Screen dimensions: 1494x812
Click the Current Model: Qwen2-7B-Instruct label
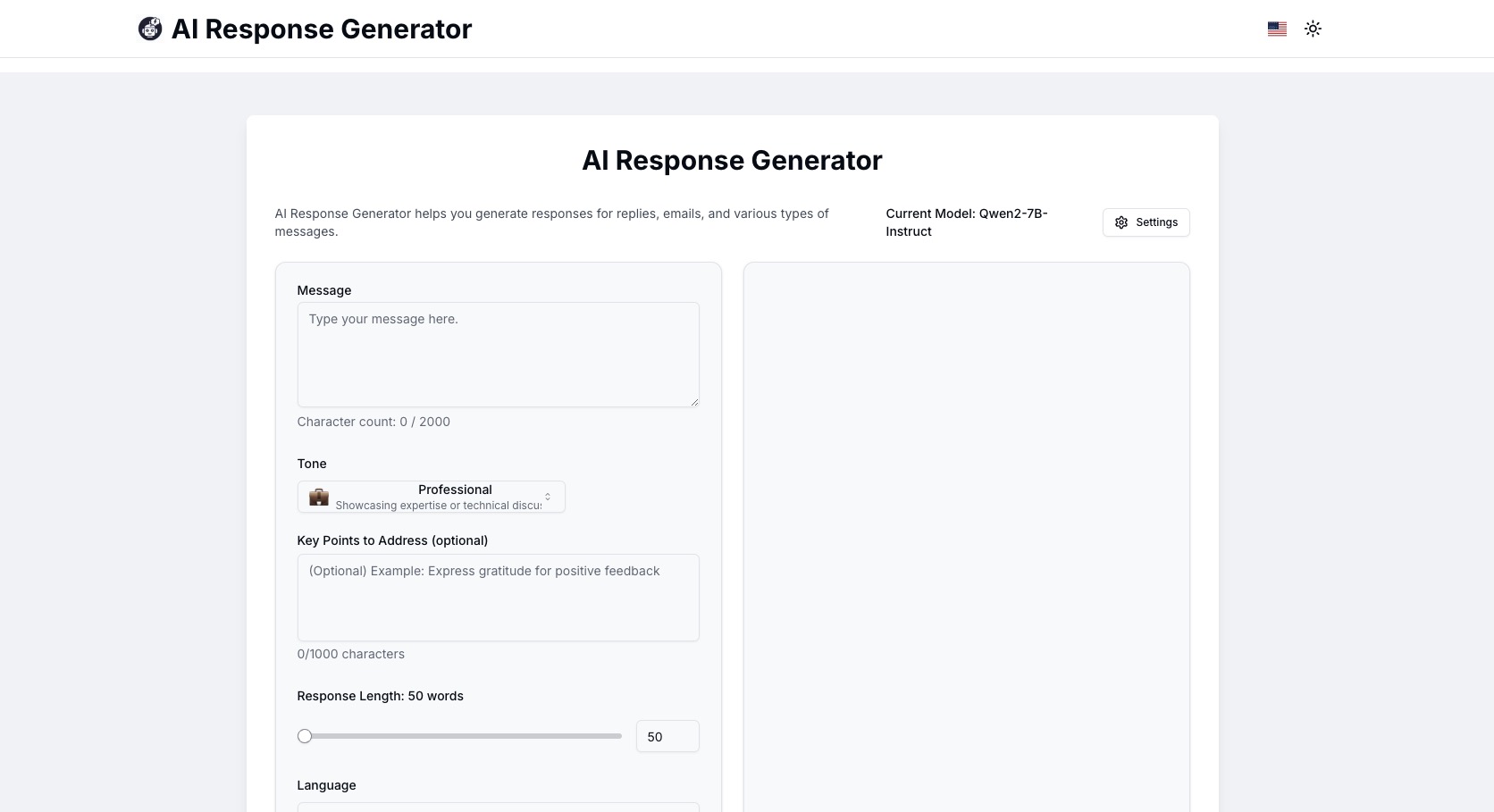(x=966, y=222)
